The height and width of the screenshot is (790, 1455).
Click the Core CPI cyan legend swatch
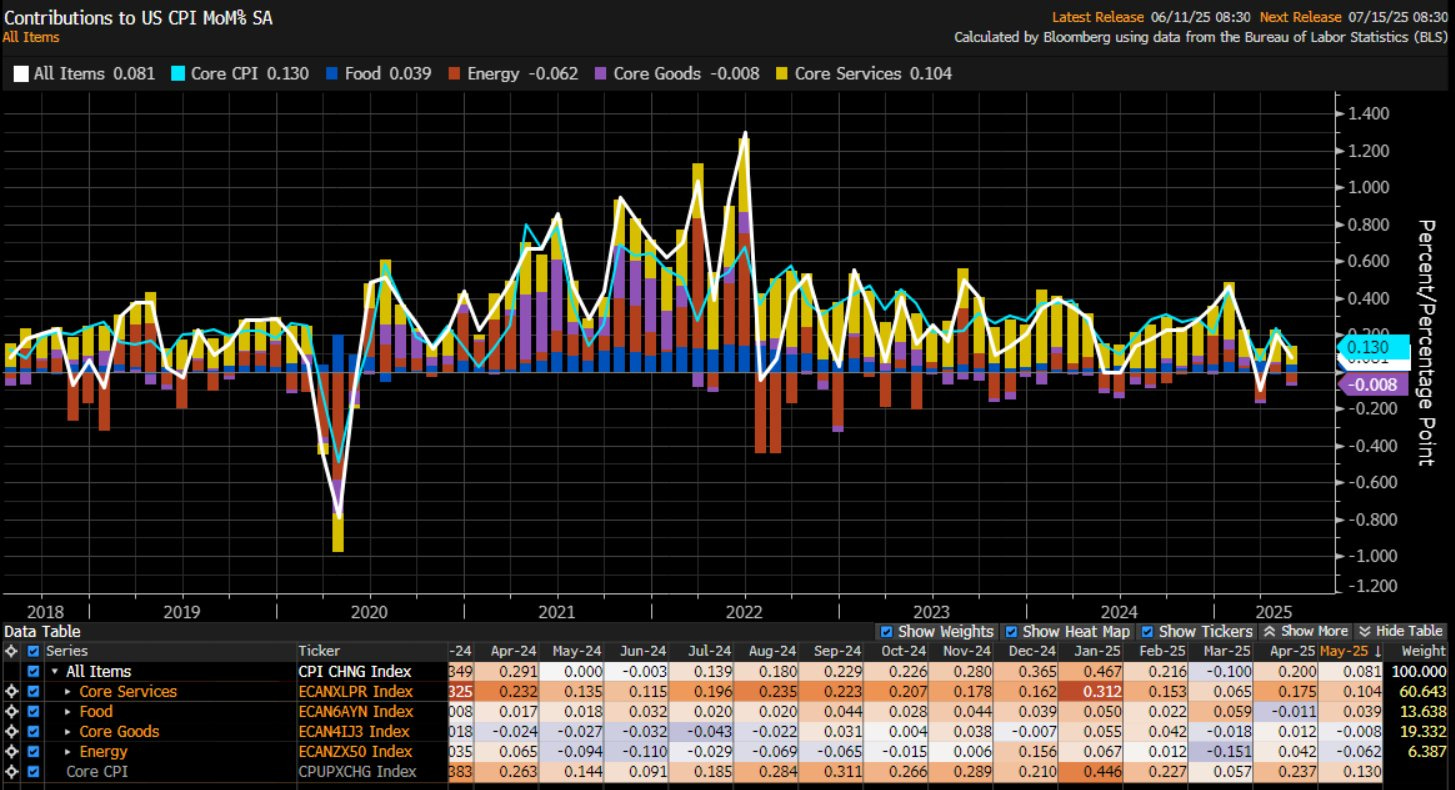click(180, 74)
